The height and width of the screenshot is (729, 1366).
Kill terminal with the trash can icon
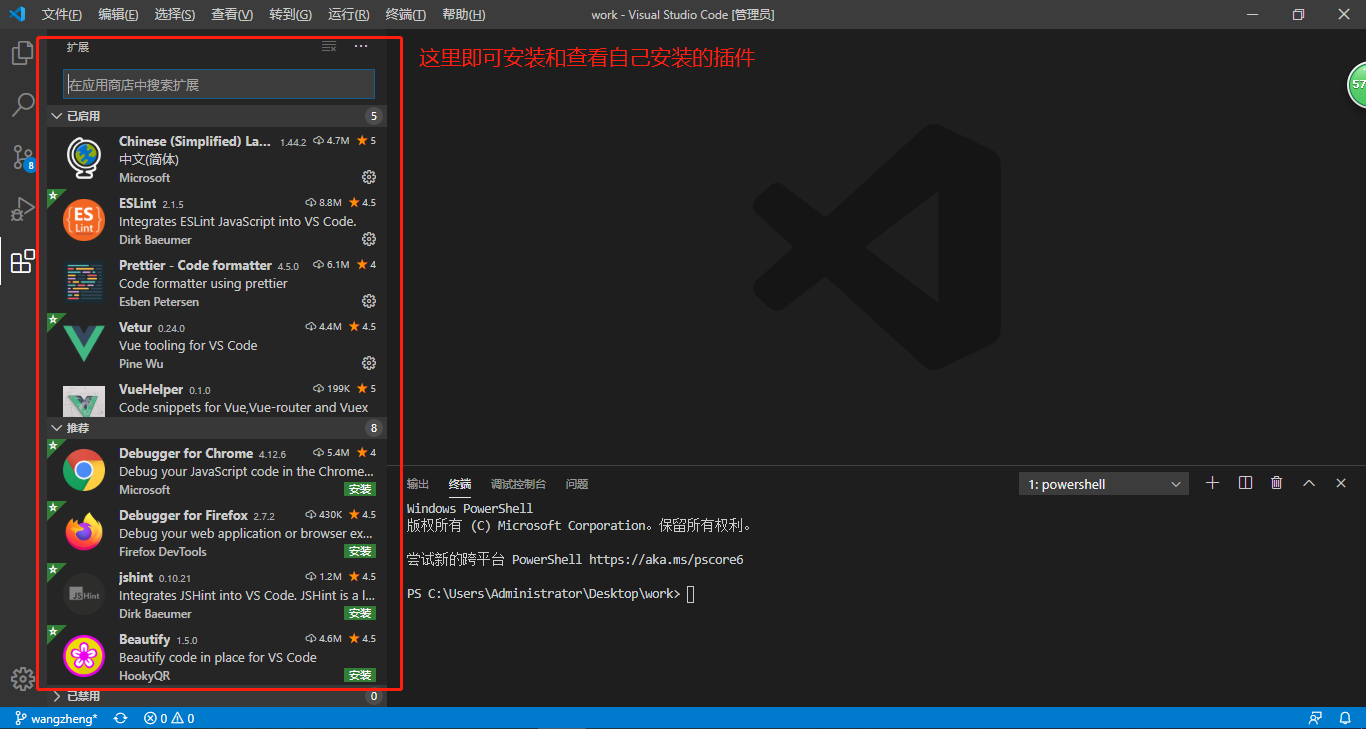point(1276,483)
